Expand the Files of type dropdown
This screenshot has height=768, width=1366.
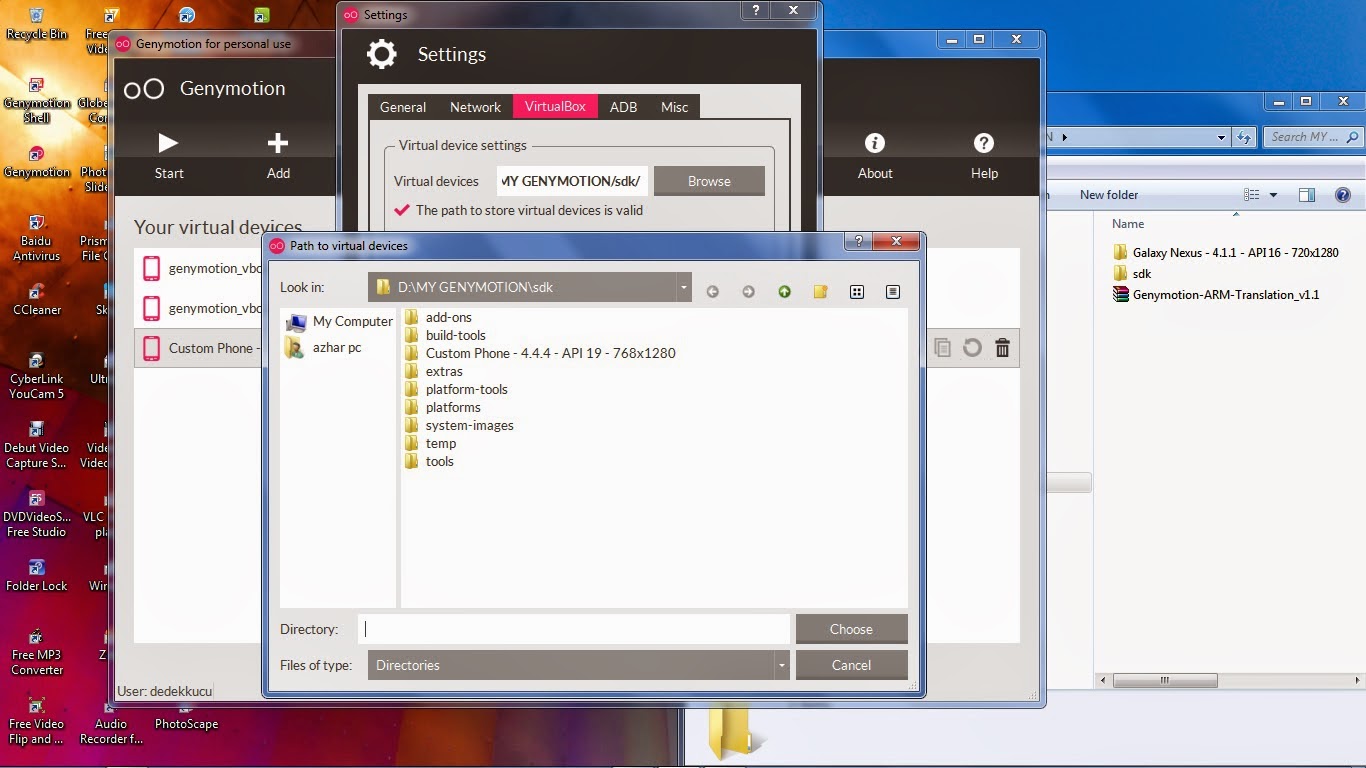pos(782,665)
